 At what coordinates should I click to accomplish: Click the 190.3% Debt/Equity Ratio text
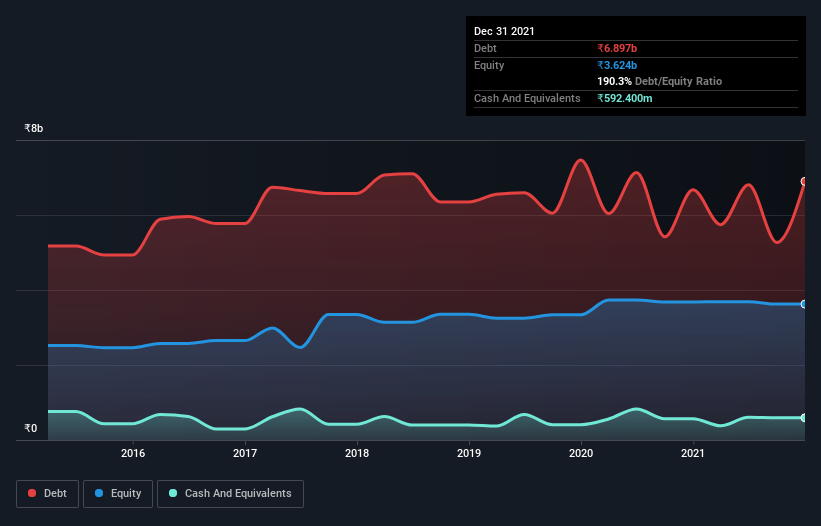660,81
